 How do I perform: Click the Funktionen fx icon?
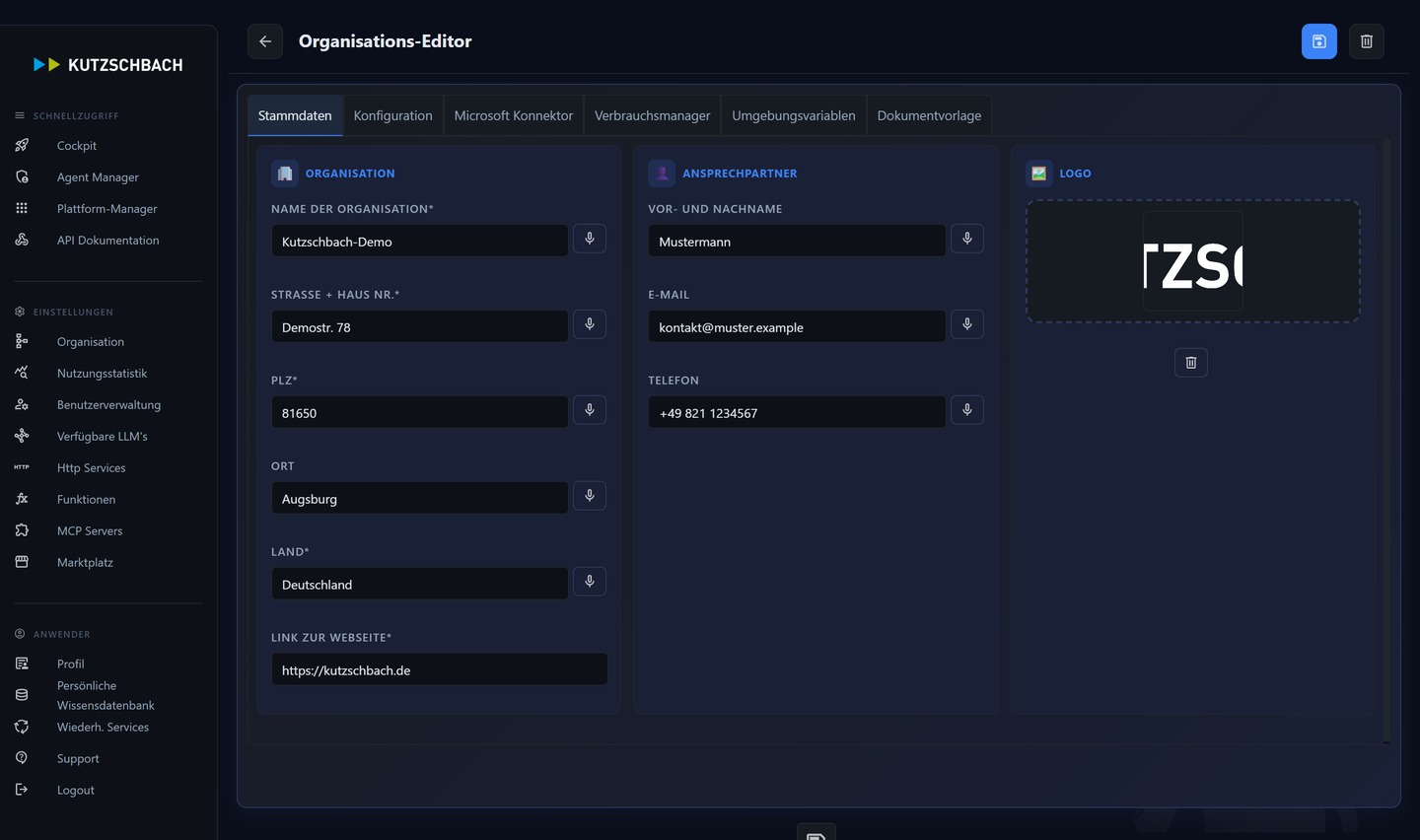tap(22, 499)
